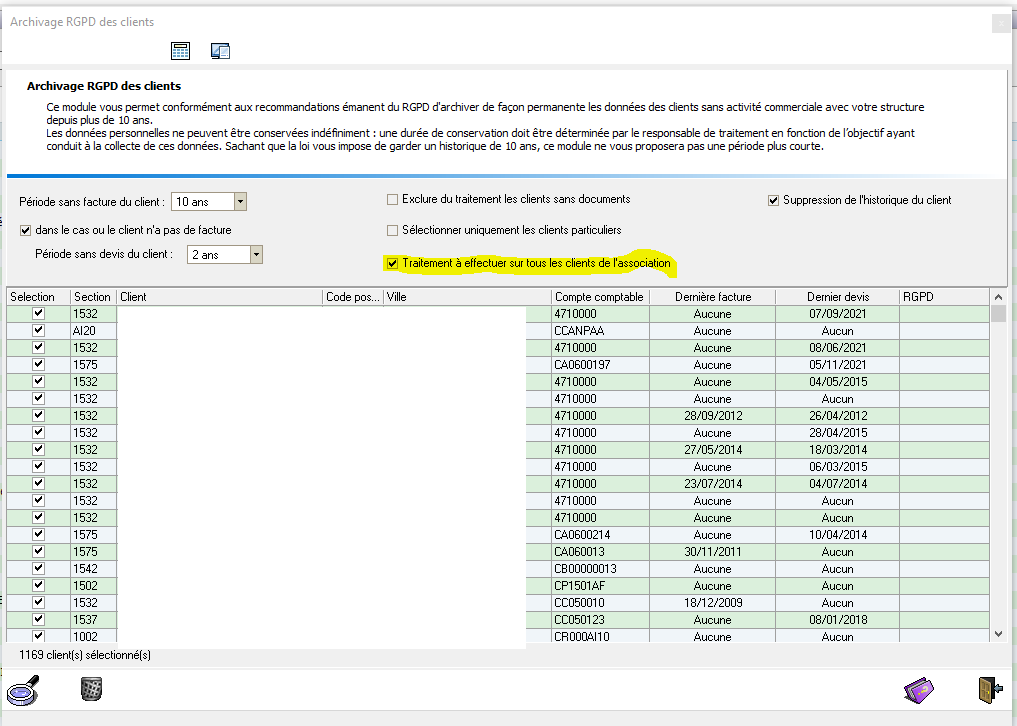Uncheck 'Suppression de l'historique du client'
Viewport: 1017px width, 726px height.
(x=773, y=200)
